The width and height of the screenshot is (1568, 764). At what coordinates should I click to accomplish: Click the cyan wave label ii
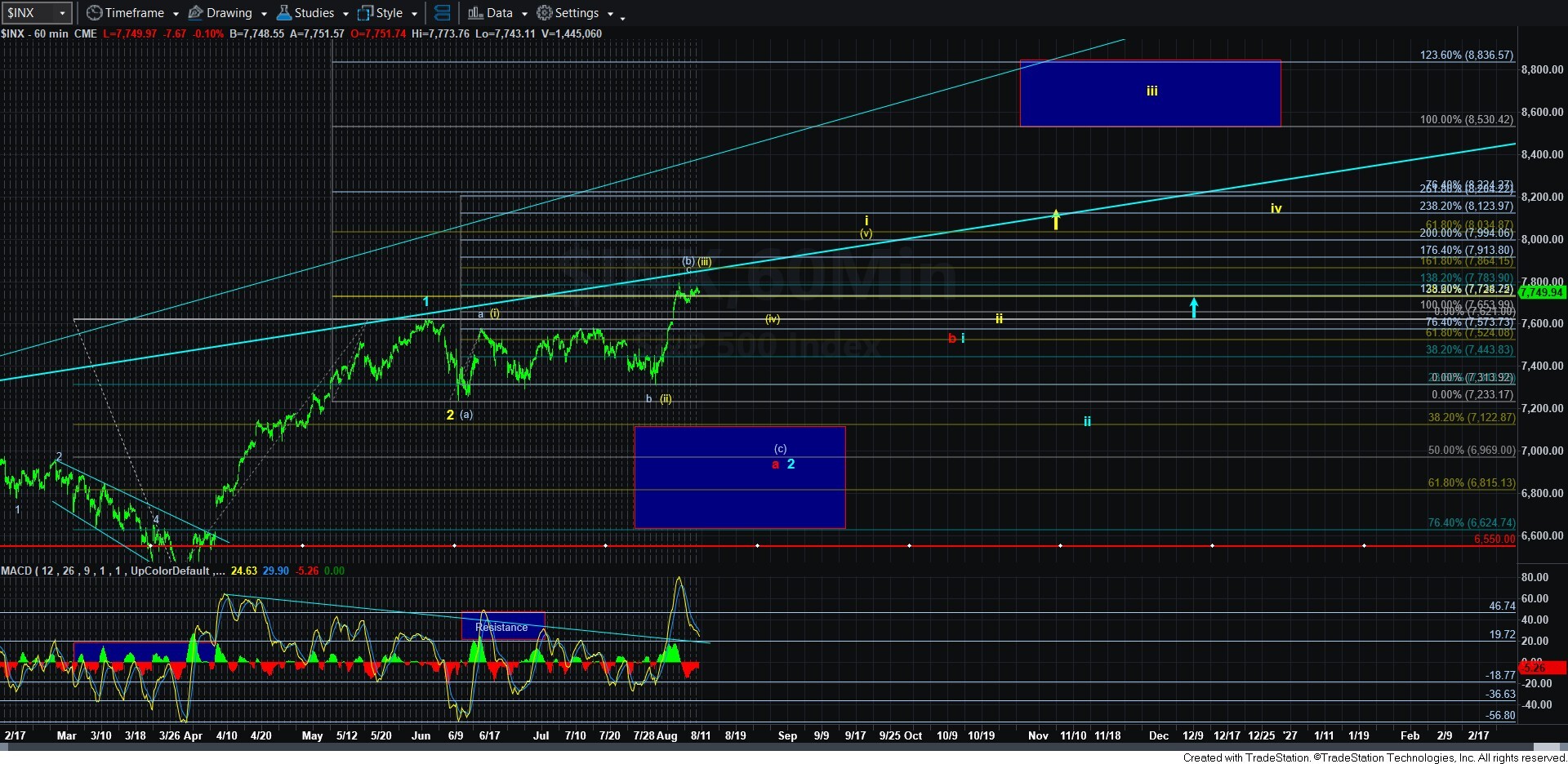click(x=1087, y=421)
